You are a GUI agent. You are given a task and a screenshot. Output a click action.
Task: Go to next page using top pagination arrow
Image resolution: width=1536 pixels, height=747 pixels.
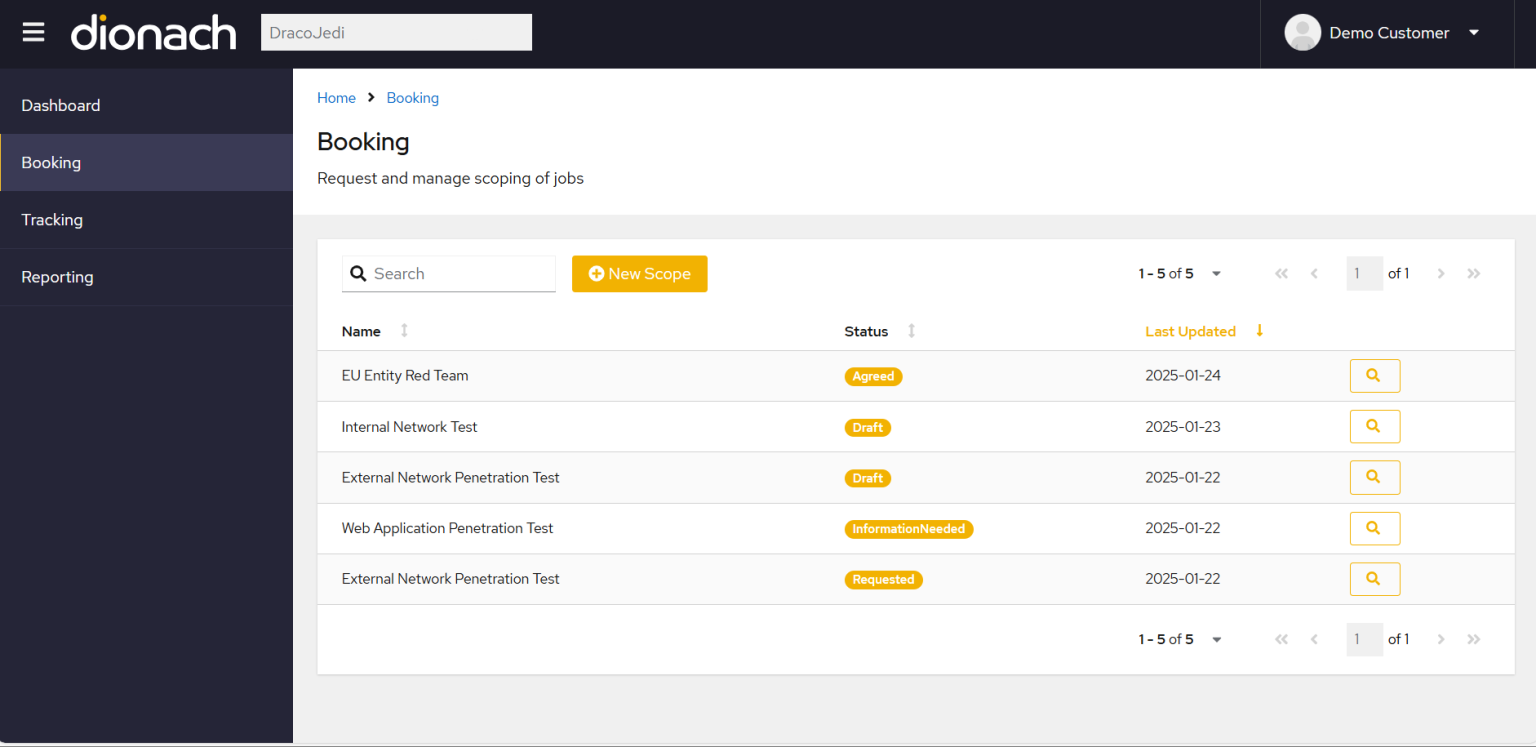pyautogui.click(x=1441, y=274)
